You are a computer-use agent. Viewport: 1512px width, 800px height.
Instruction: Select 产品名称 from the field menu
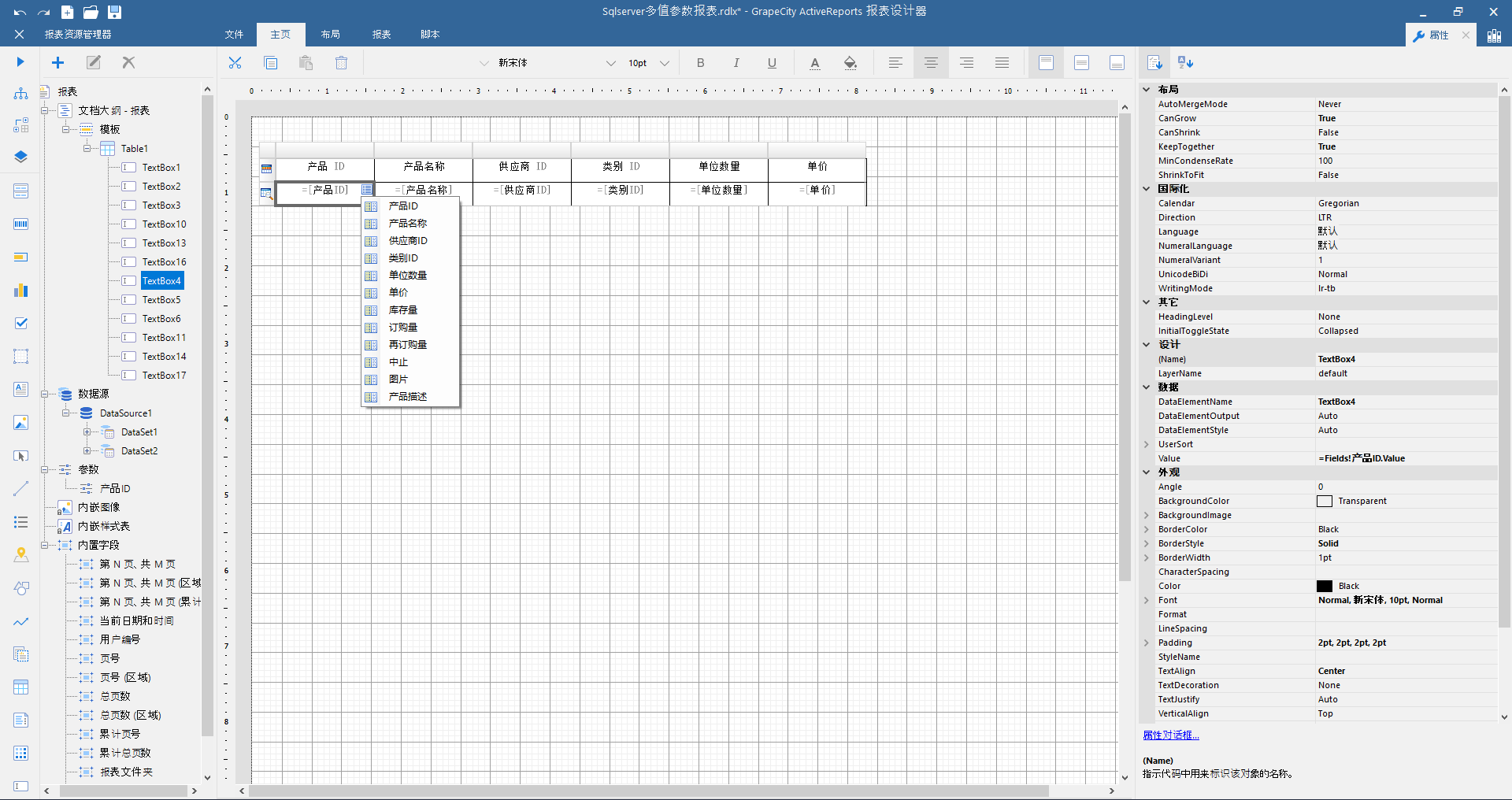click(406, 223)
